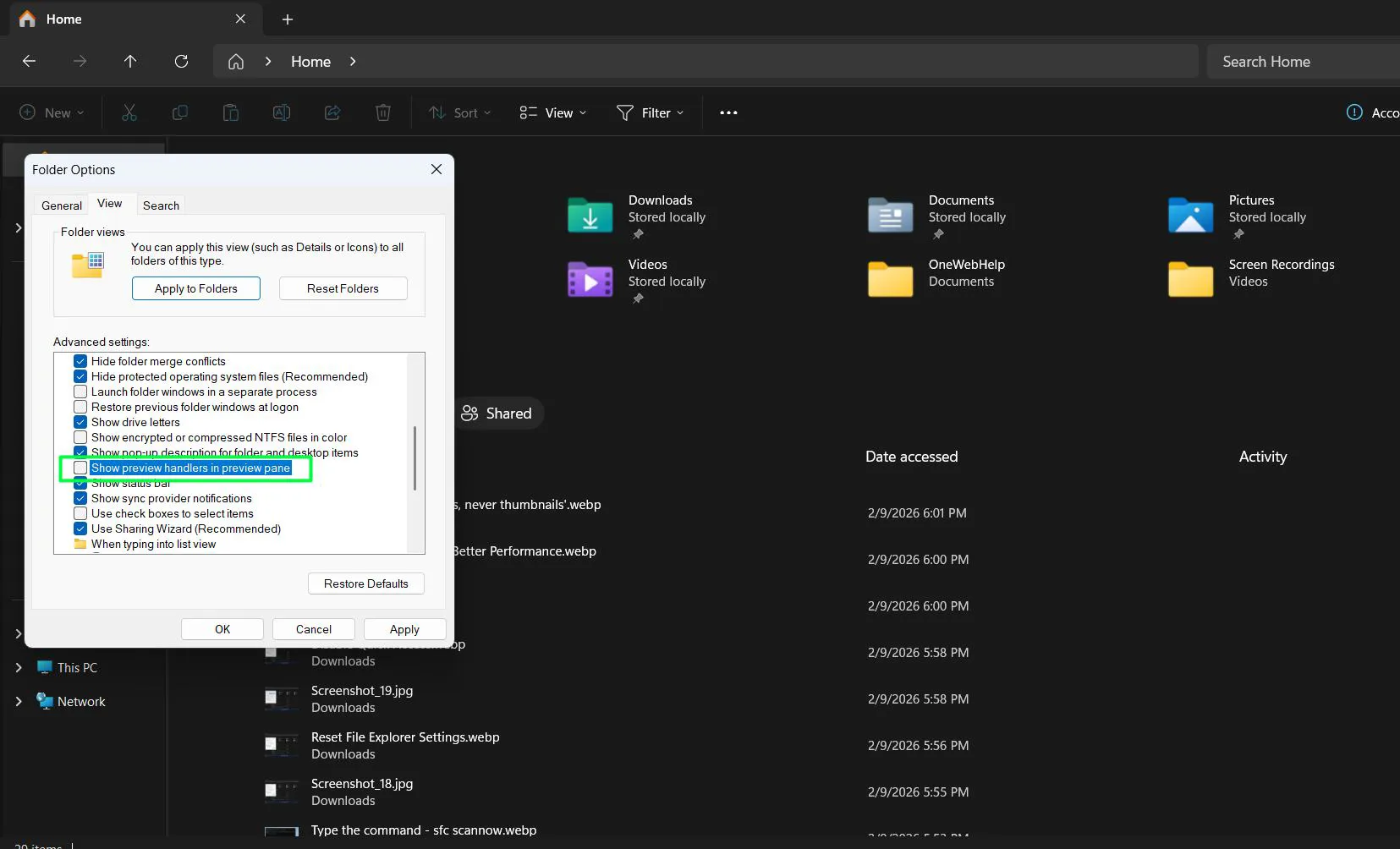This screenshot has height=849, width=1400.
Task: Open the Downloads folder icon
Action: pyautogui.click(x=589, y=215)
